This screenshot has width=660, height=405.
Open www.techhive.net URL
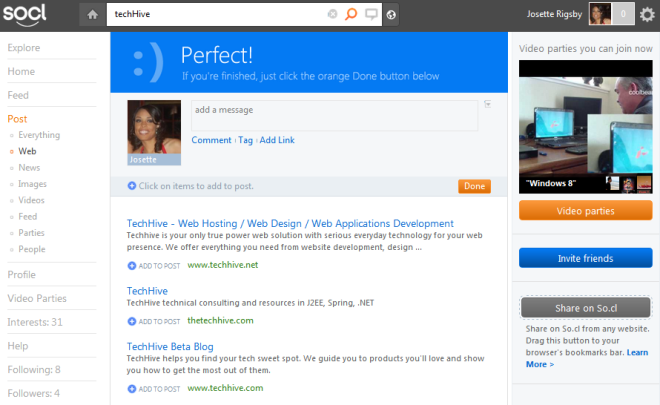point(223,265)
